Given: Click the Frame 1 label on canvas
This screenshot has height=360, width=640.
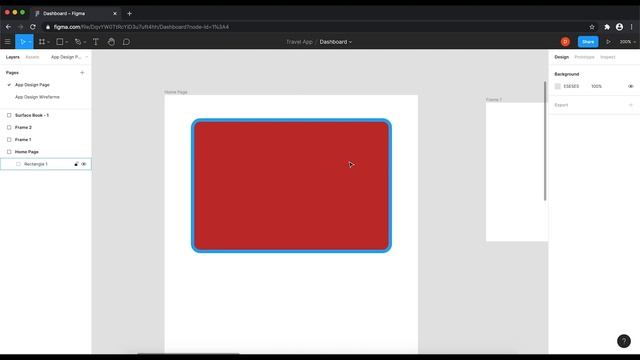Looking at the screenshot, I should coord(494,100).
